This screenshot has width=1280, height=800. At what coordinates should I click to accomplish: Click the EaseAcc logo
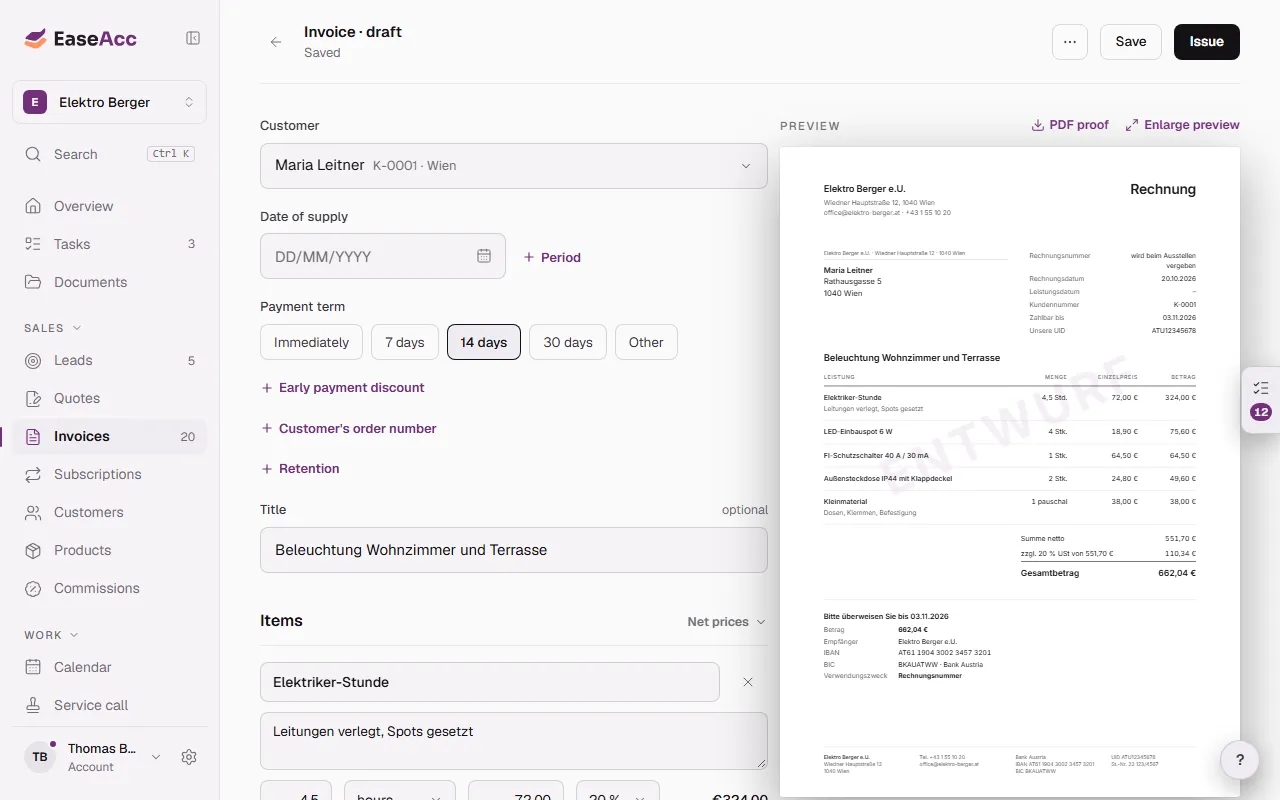pos(81,39)
